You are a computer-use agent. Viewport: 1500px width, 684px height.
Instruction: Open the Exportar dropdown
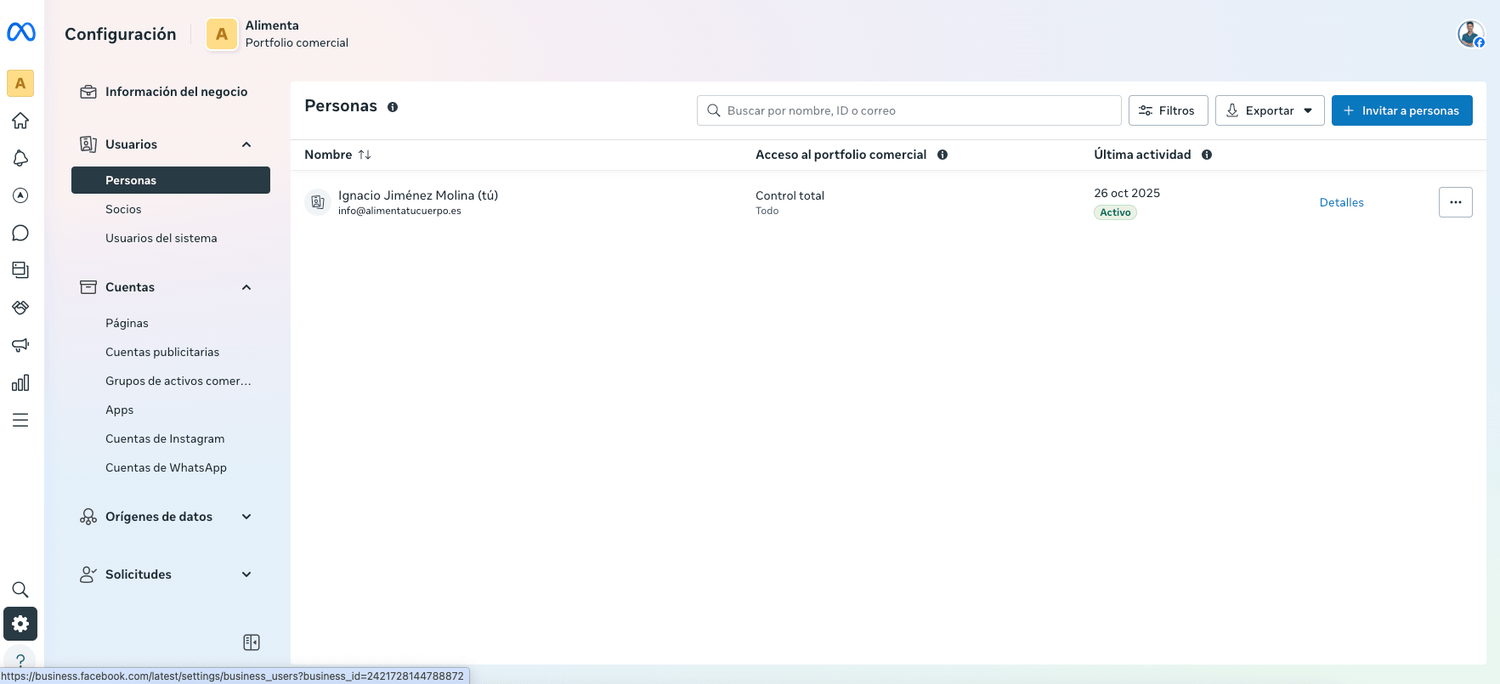pyautogui.click(x=1270, y=111)
